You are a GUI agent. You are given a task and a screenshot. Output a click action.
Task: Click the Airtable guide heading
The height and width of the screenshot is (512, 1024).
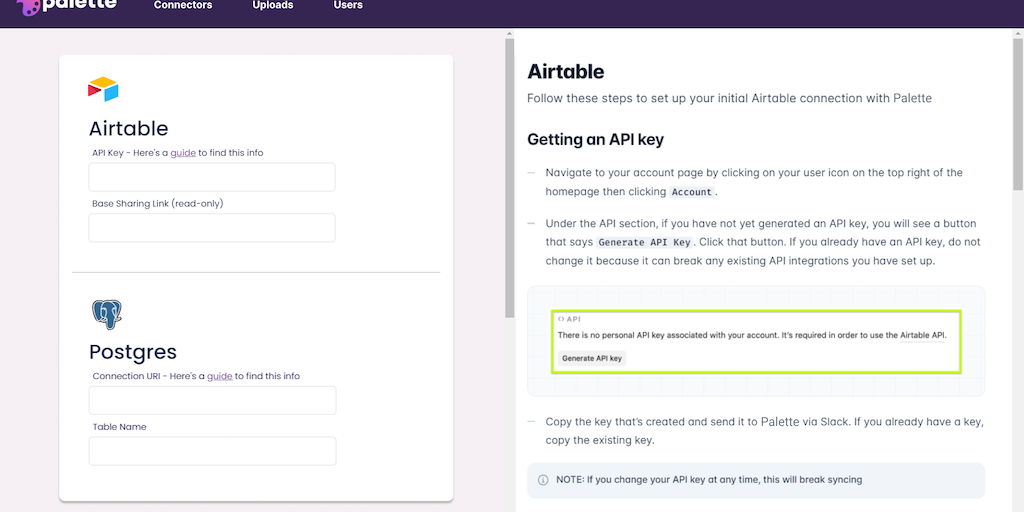[x=566, y=71]
